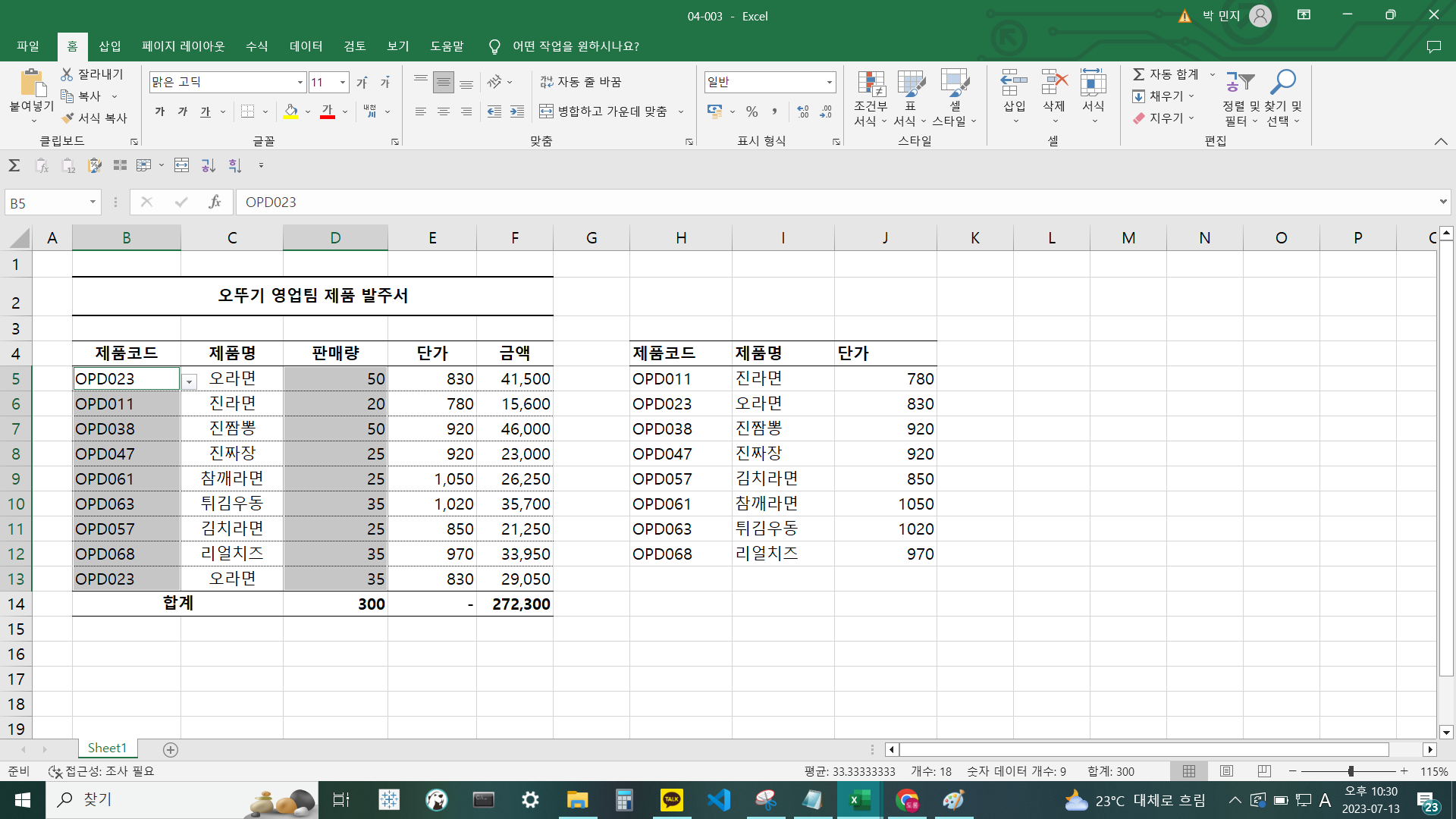This screenshot has height=819, width=1456.
Task: Cut selection with 잘라내기 scissors icon
Action: [x=92, y=74]
